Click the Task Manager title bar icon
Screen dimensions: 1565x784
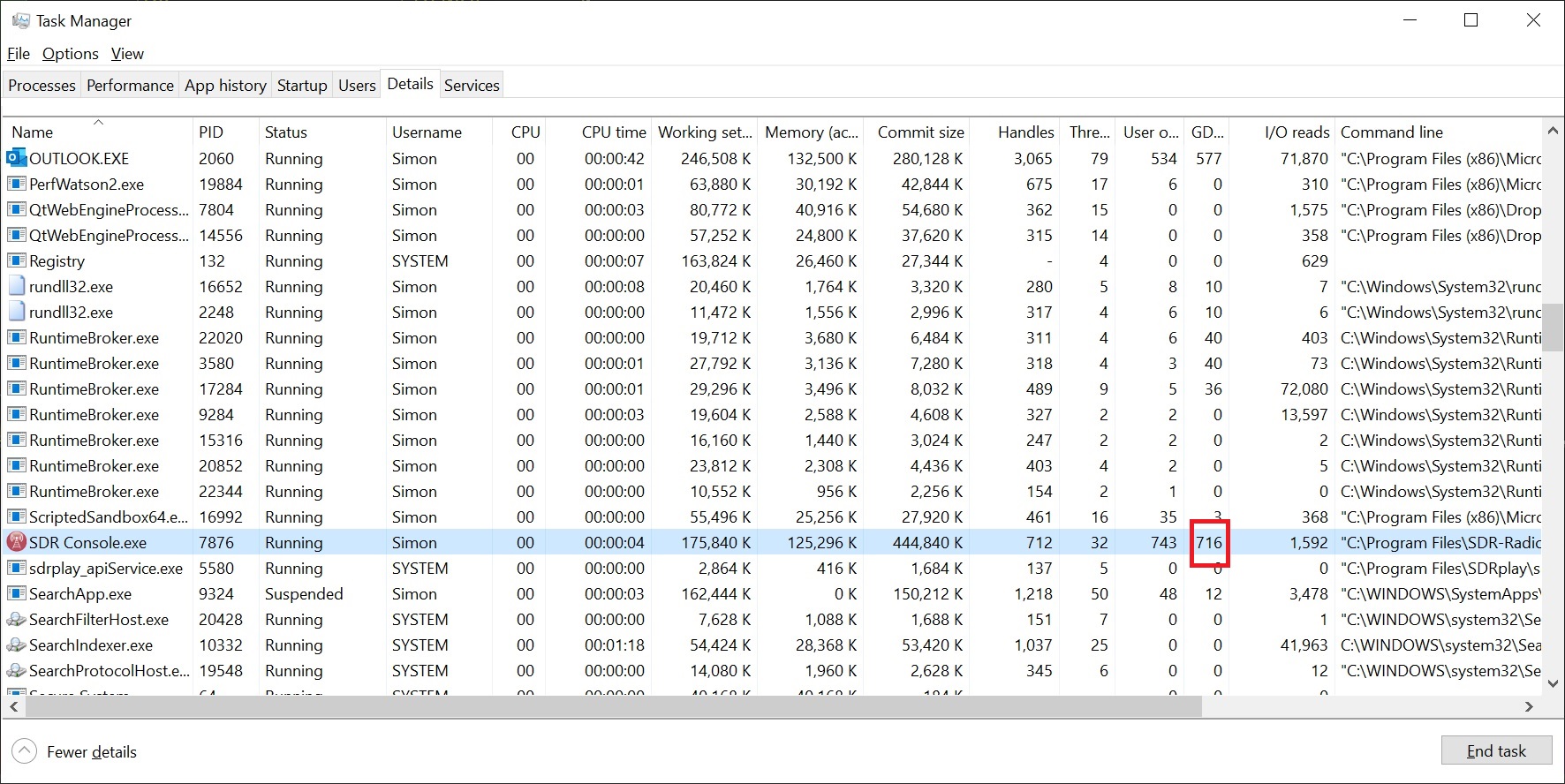[20, 20]
